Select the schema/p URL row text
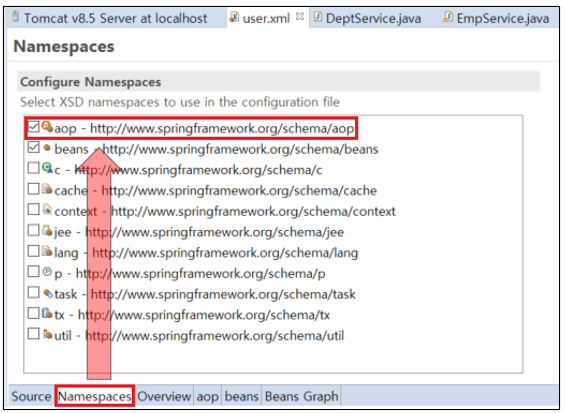This screenshot has width=565, height=413. [x=201, y=273]
